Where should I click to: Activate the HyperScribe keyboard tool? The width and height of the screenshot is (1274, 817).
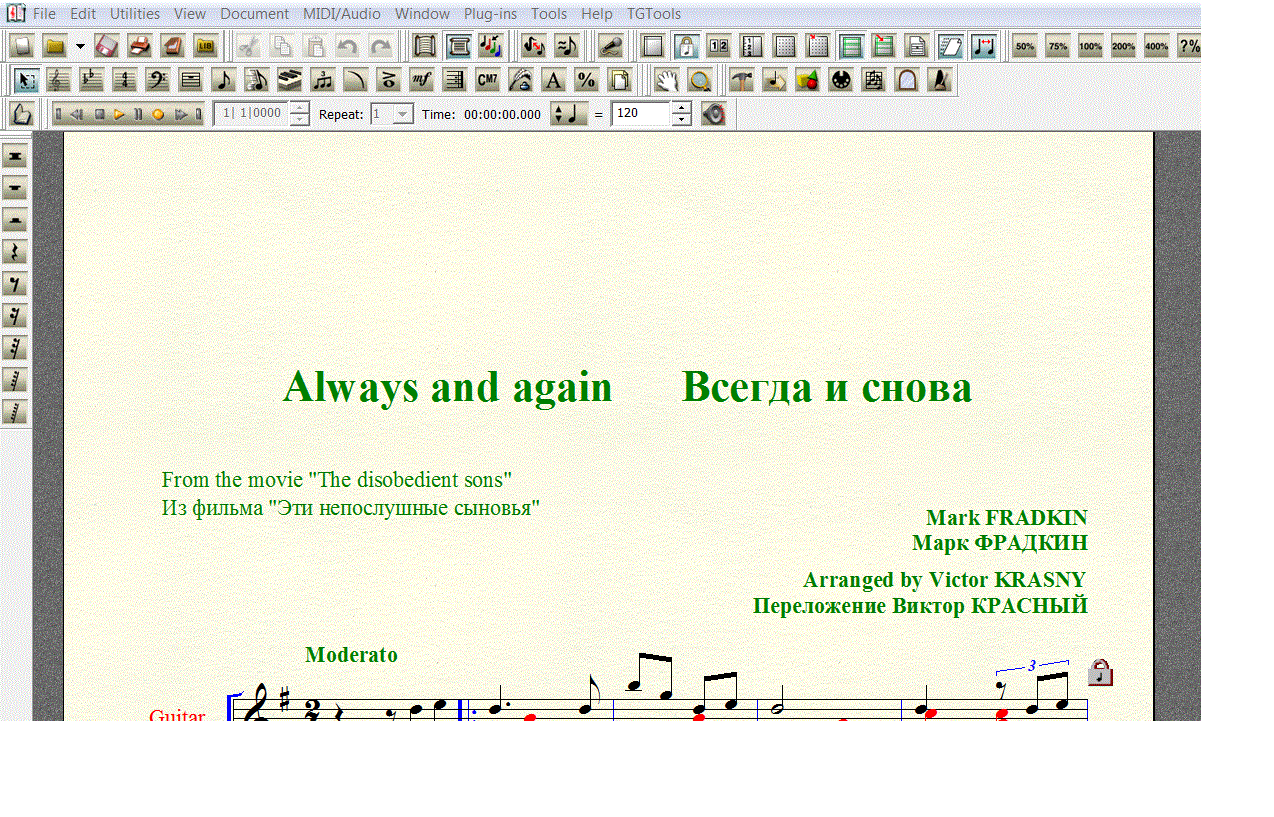pyautogui.click(x=289, y=80)
